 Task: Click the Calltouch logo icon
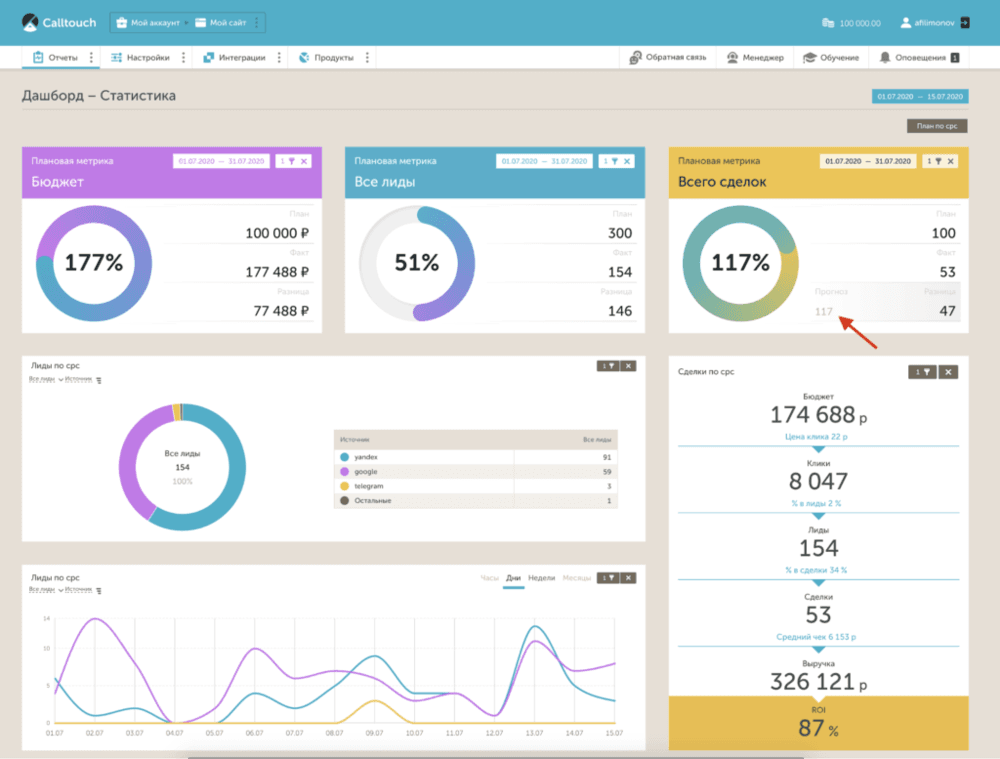(x=30, y=22)
